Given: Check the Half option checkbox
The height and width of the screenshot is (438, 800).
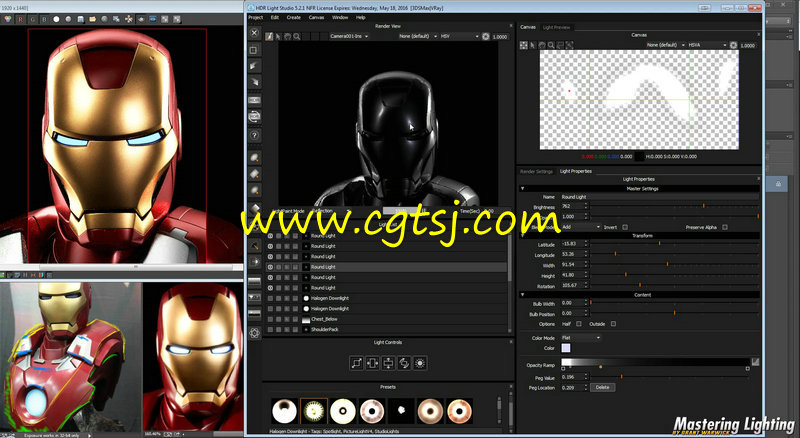Looking at the screenshot, I should click(x=579, y=324).
